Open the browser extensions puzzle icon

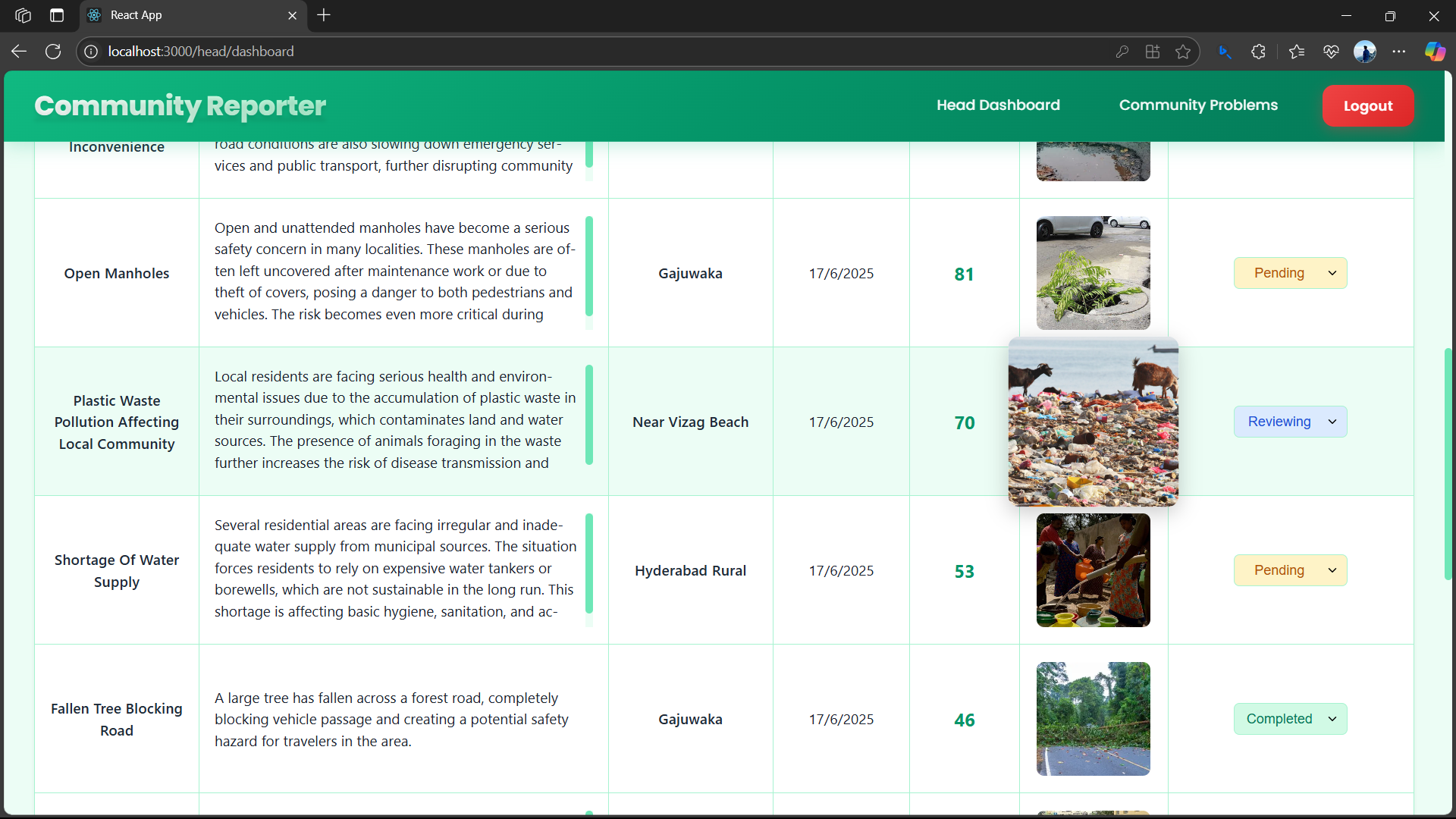click(x=1258, y=52)
